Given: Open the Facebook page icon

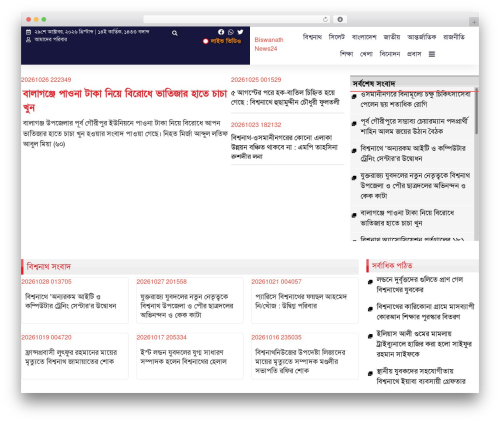Looking at the screenshot, I should point(221,32).
